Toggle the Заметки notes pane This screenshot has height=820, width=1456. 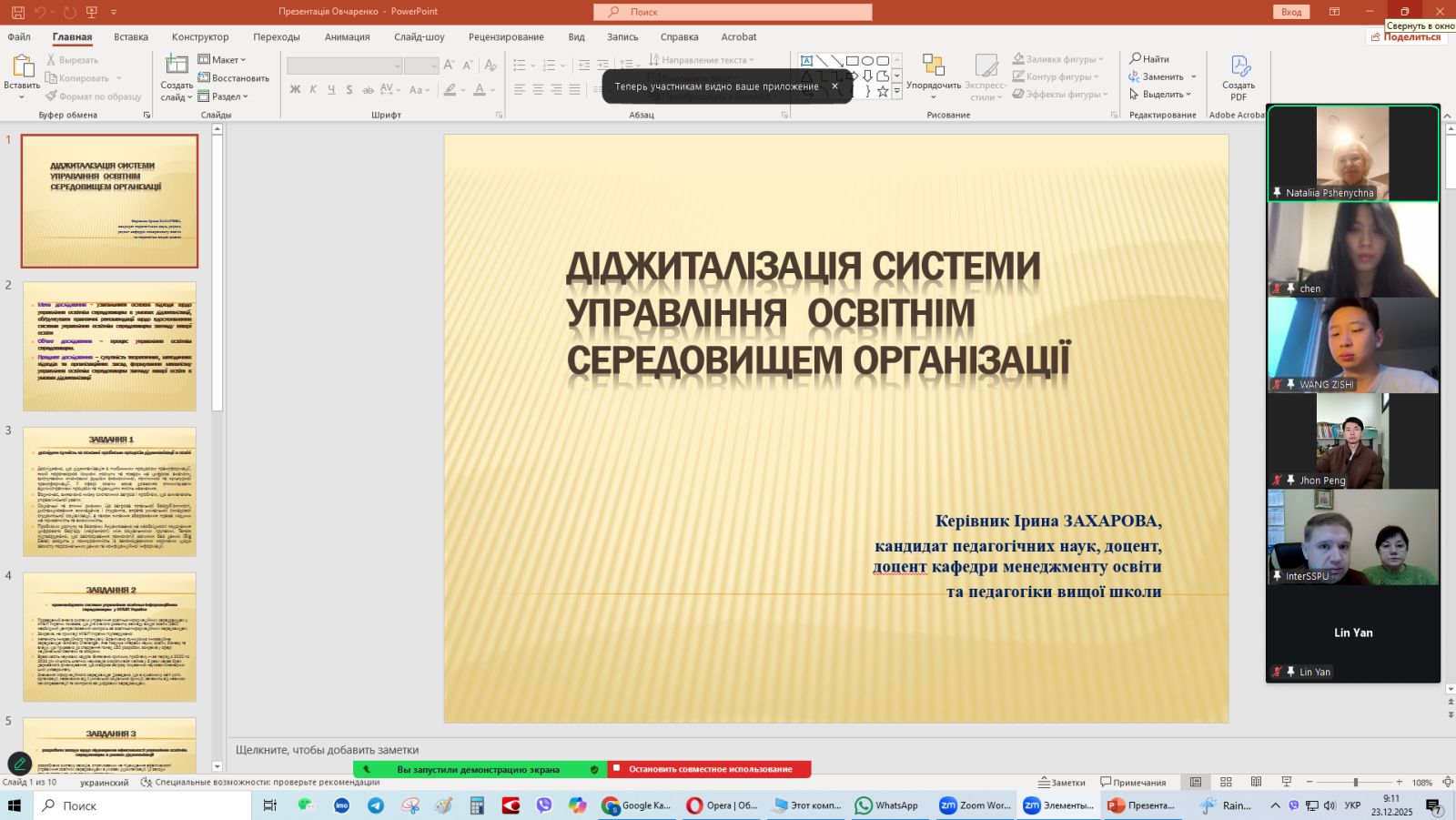(x=1062, y=783)
